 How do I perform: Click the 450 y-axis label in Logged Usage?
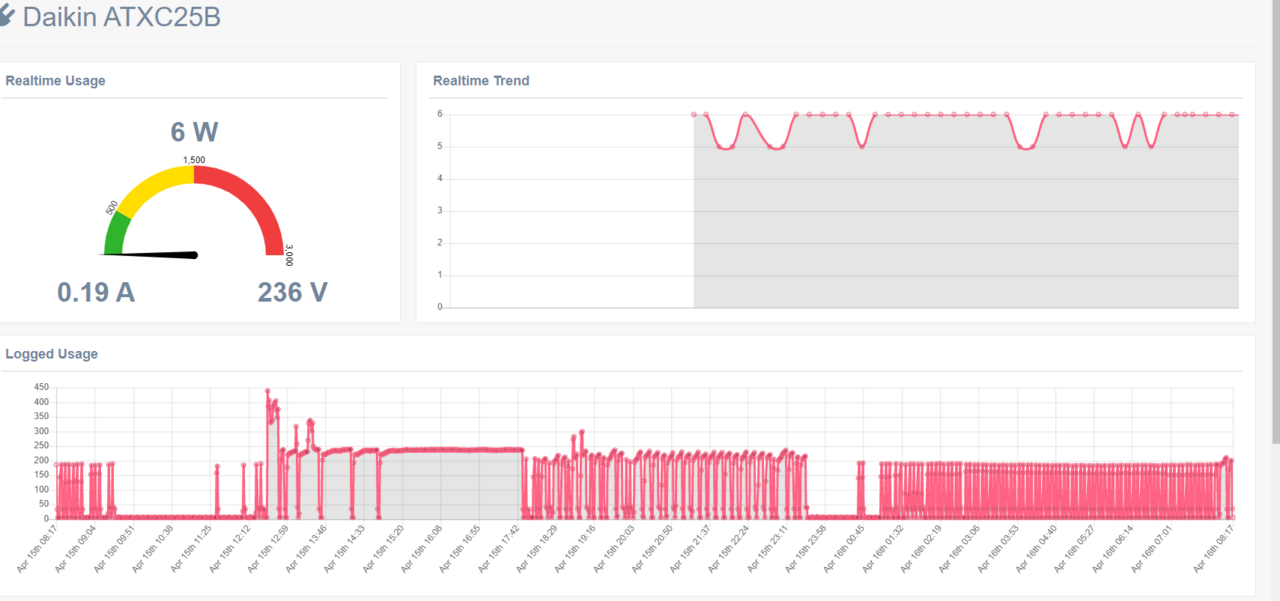click(41, 387)
